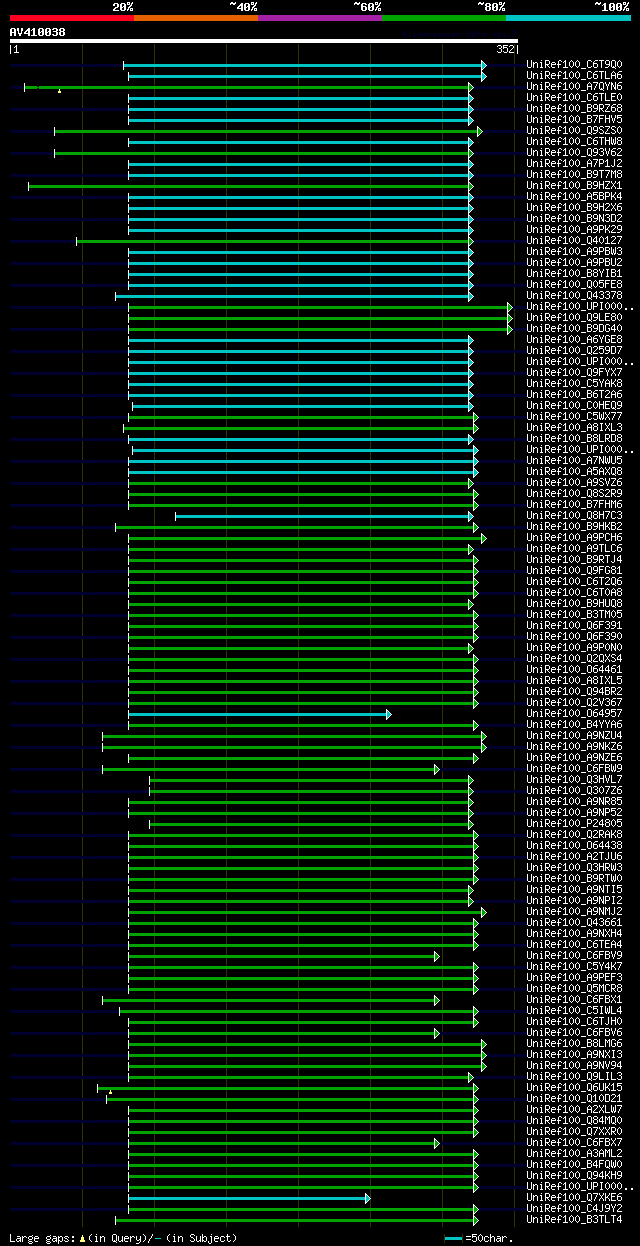Click the orange ~40% identity legend segment
640x1246 pixels.
196,17
